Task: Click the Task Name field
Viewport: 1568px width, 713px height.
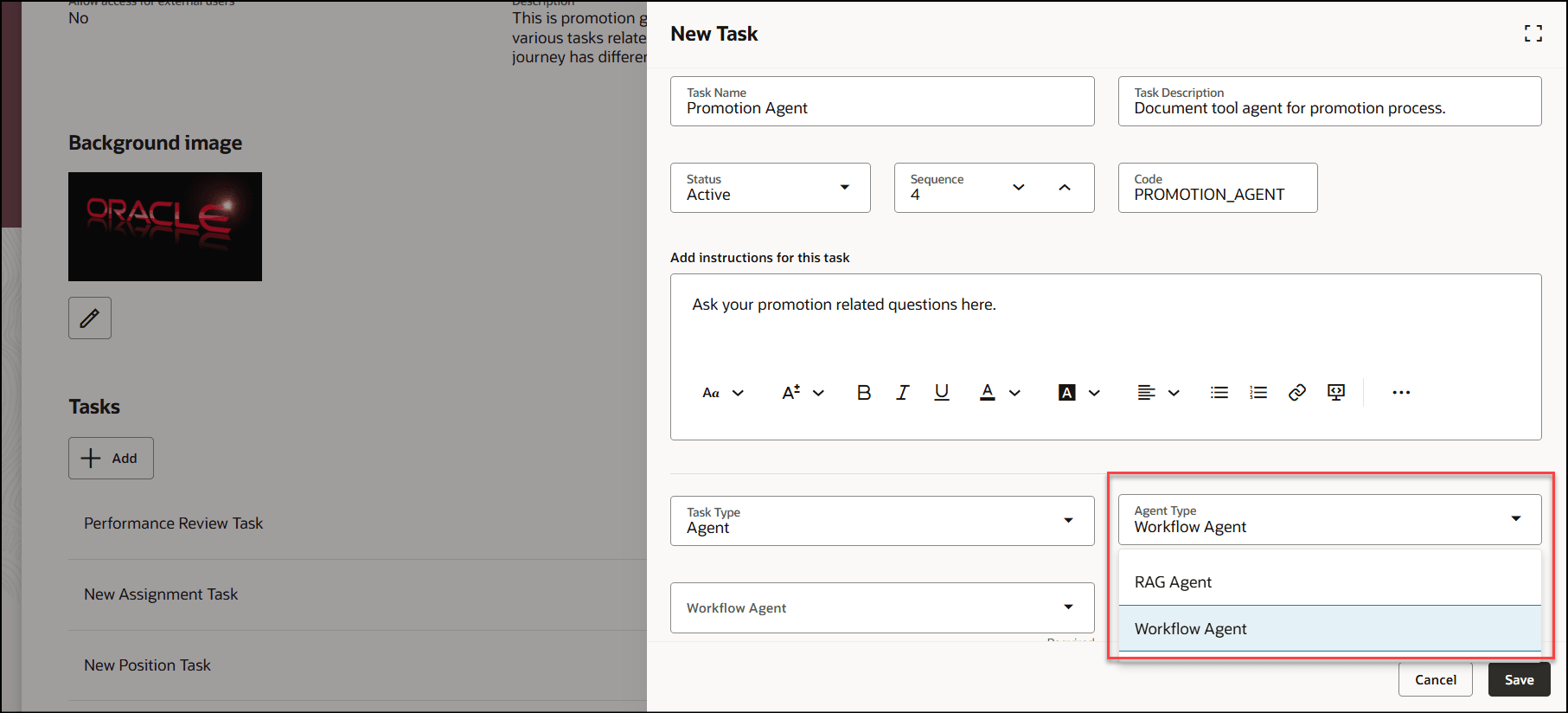Action: (x=882, y=101)
